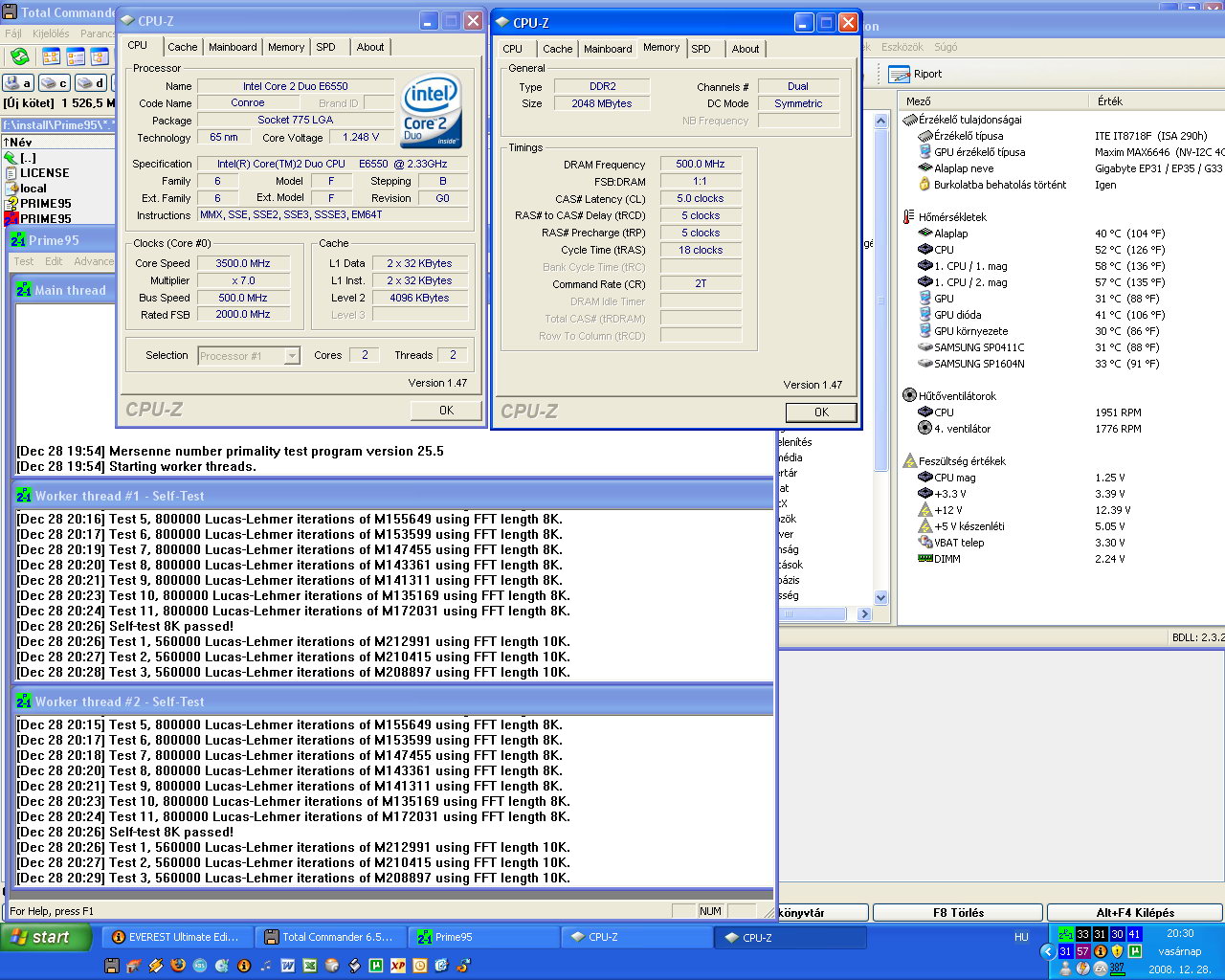
Task: Open the SPD tab in memory CPU-Z window
Action: 701,49
